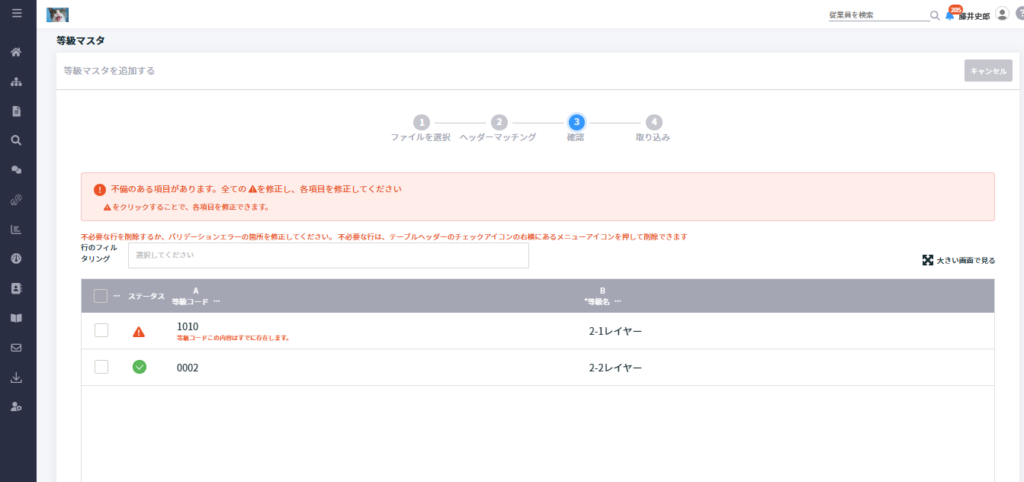Open the document icon in sidebar

[17, 111]
